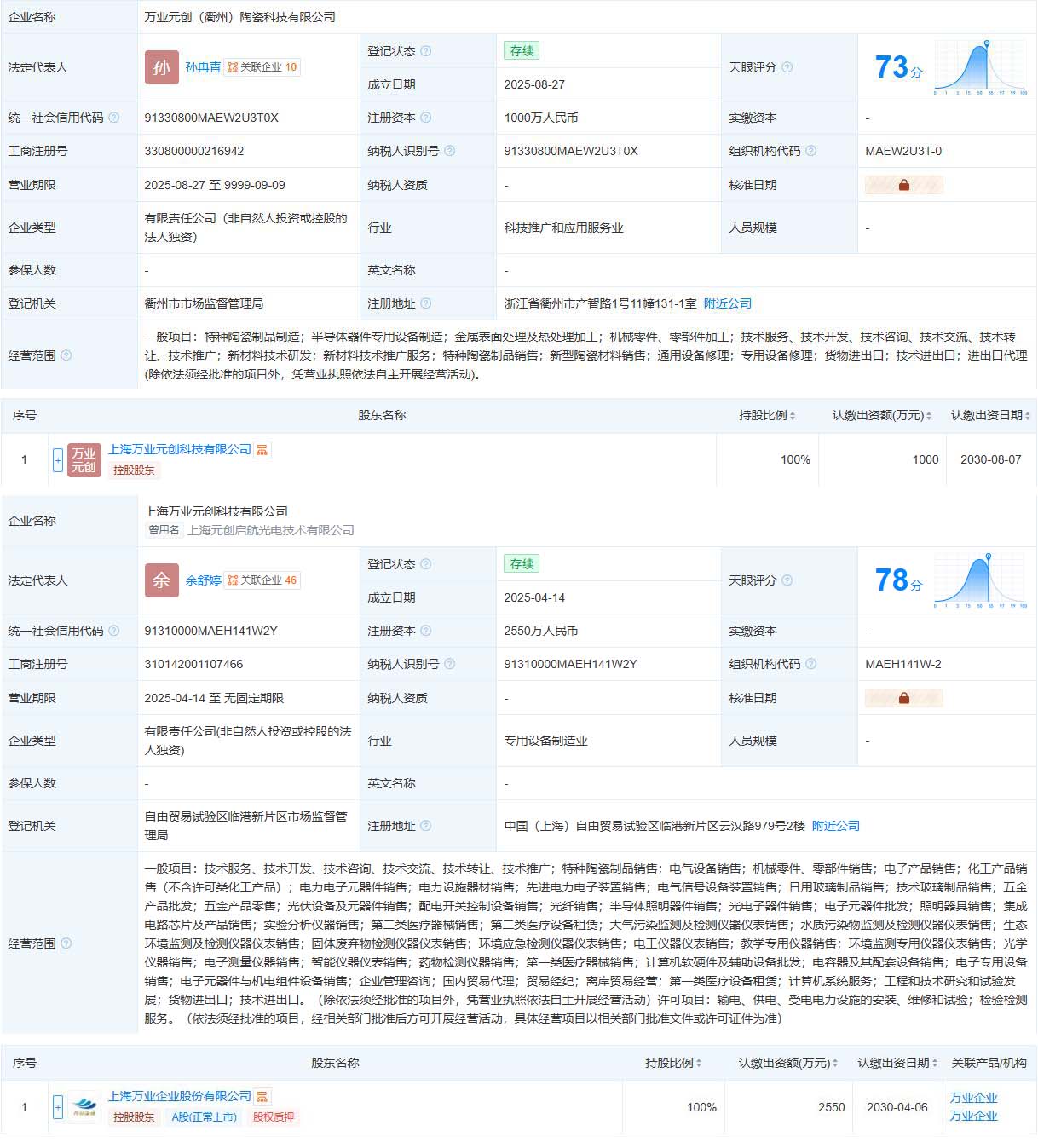The height and width of the screenshot is (1148, 1038).
Task: Click 存续 status badge above 2025-08-27
Action: tap(522, 51)
